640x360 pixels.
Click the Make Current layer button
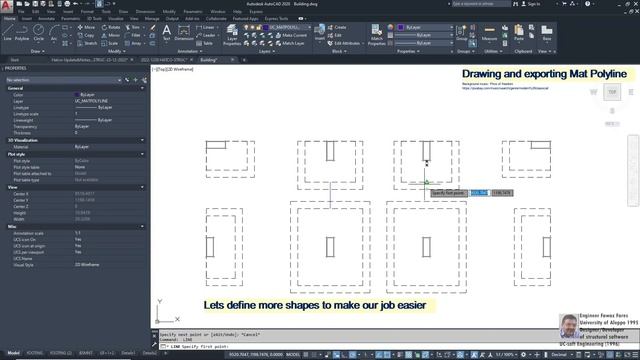click(x=291, y=36)
